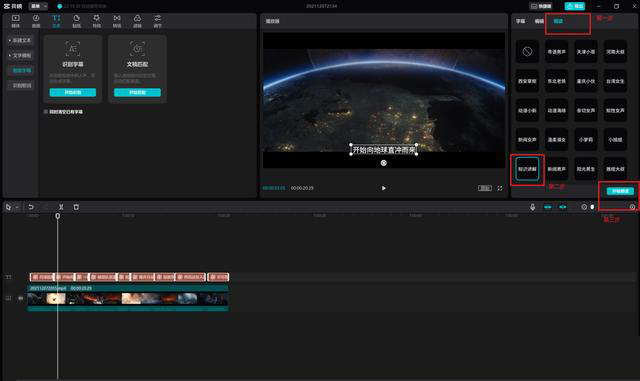Screen dimensions: 640x381
Task: Open the Audio tab icon
Action: (x=36, y=21)
